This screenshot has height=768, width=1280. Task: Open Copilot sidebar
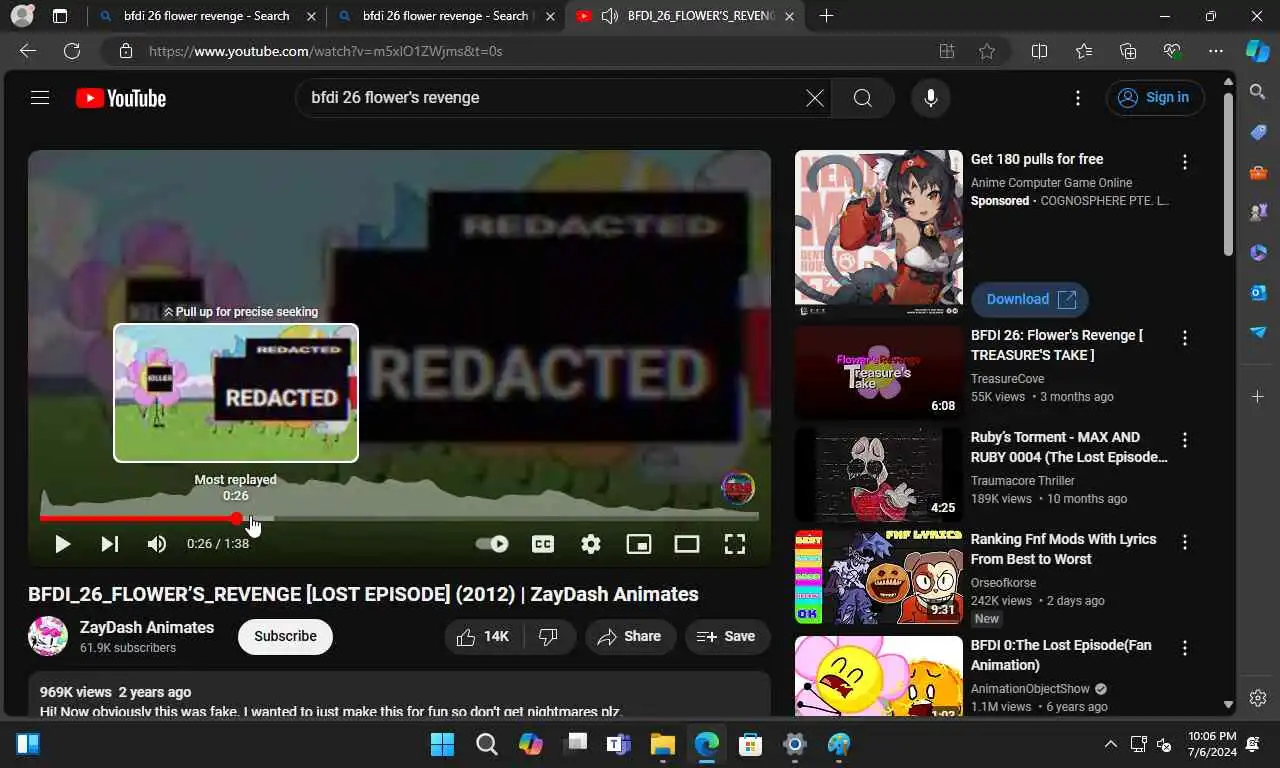click(x=1258, y=51)
